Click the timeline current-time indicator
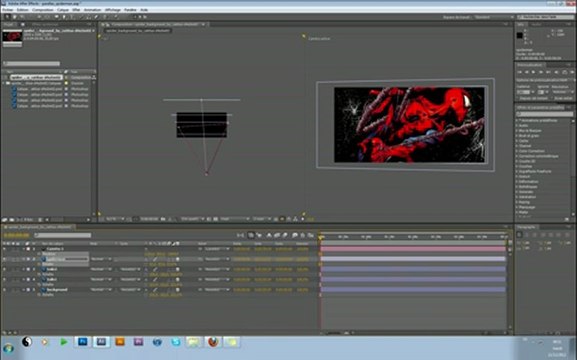Screen dimensions: 577x360 coord(321,237)
